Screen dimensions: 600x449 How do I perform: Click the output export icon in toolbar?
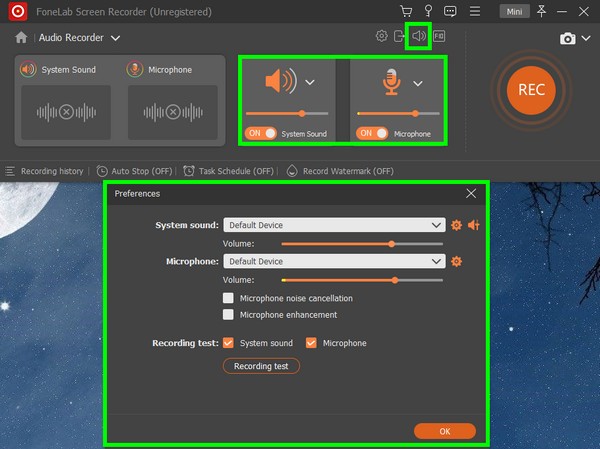point(399,36)
